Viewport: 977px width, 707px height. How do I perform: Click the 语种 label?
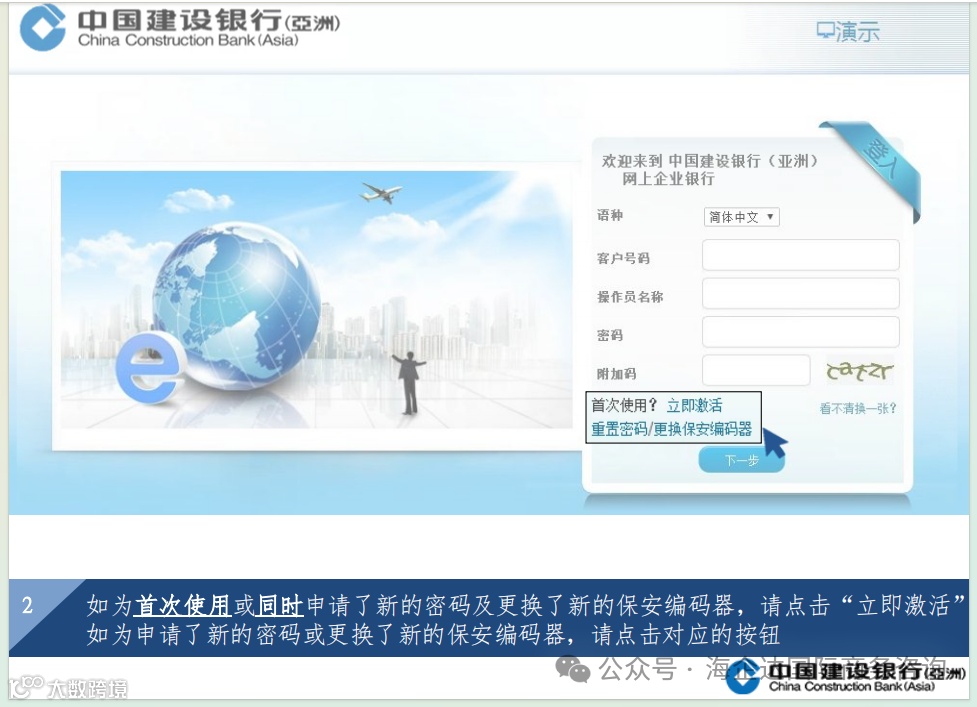pos(609,216)
